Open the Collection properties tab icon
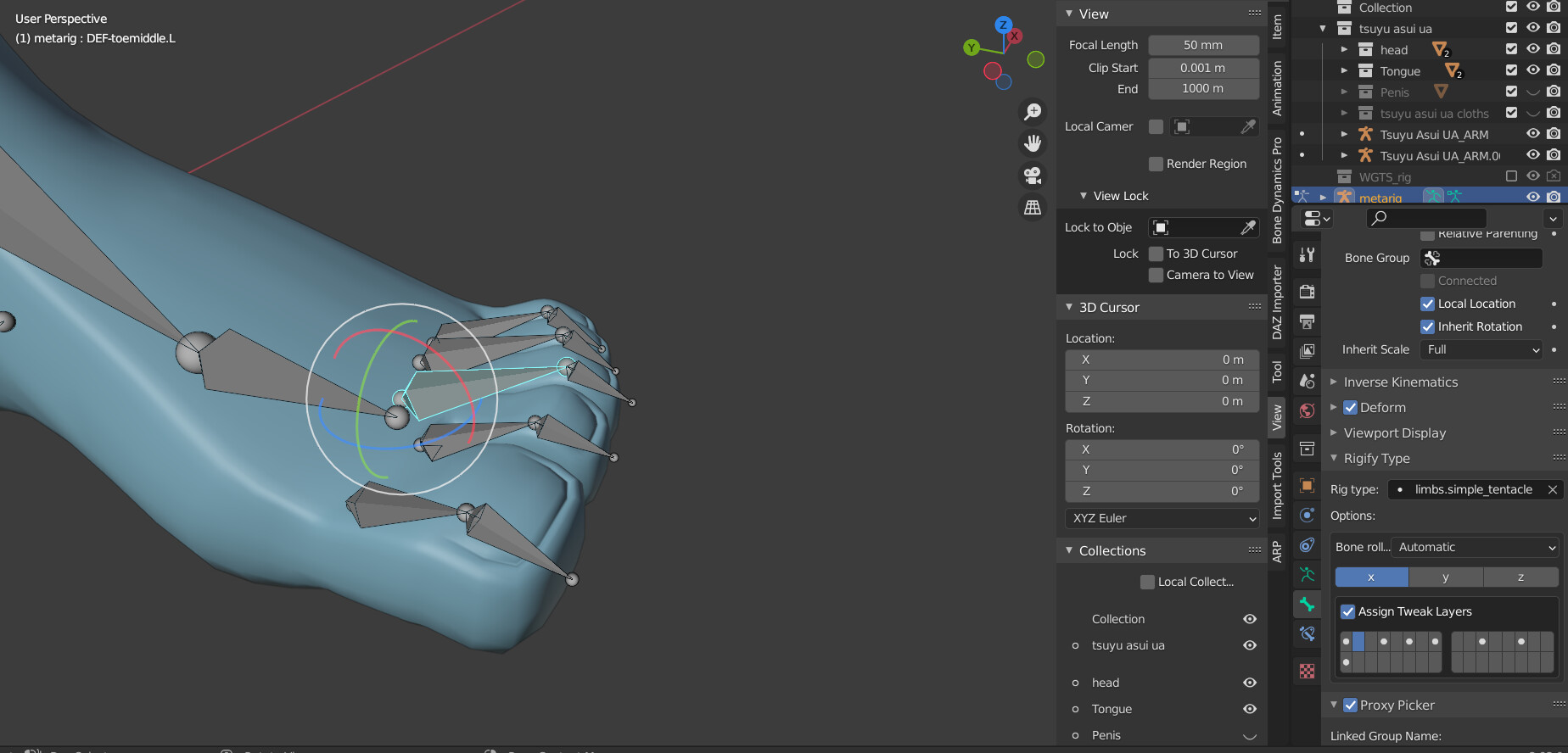 1308,448
